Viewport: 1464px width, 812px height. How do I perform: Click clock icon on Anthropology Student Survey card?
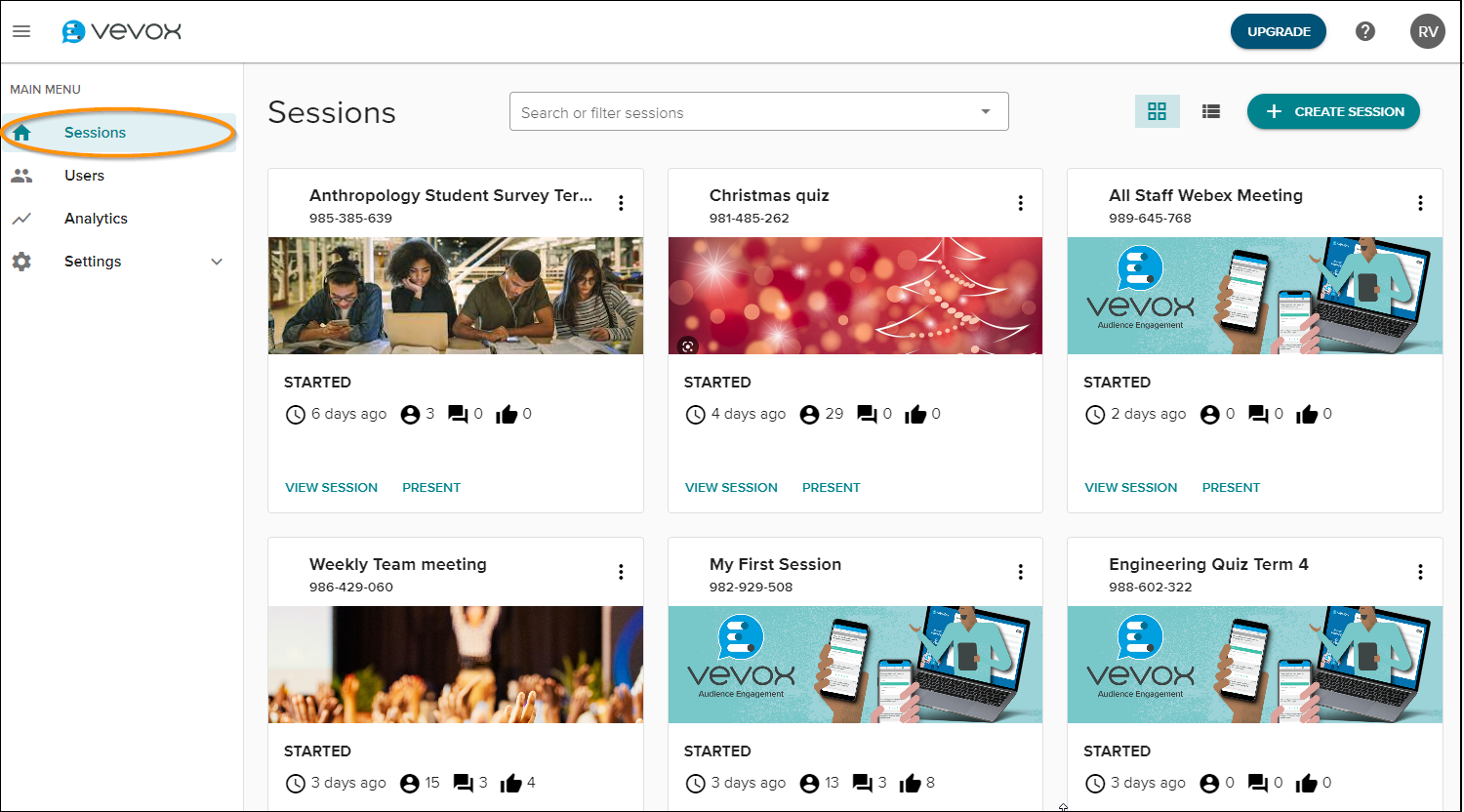(x=296, y=415)
